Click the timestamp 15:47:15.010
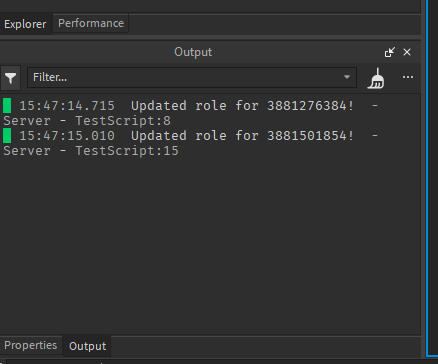 coord(67,136)
